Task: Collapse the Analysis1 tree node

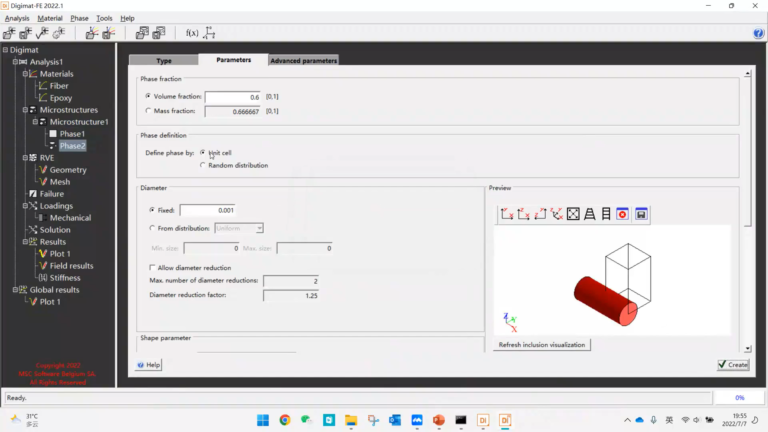Action: click(15, 62)
